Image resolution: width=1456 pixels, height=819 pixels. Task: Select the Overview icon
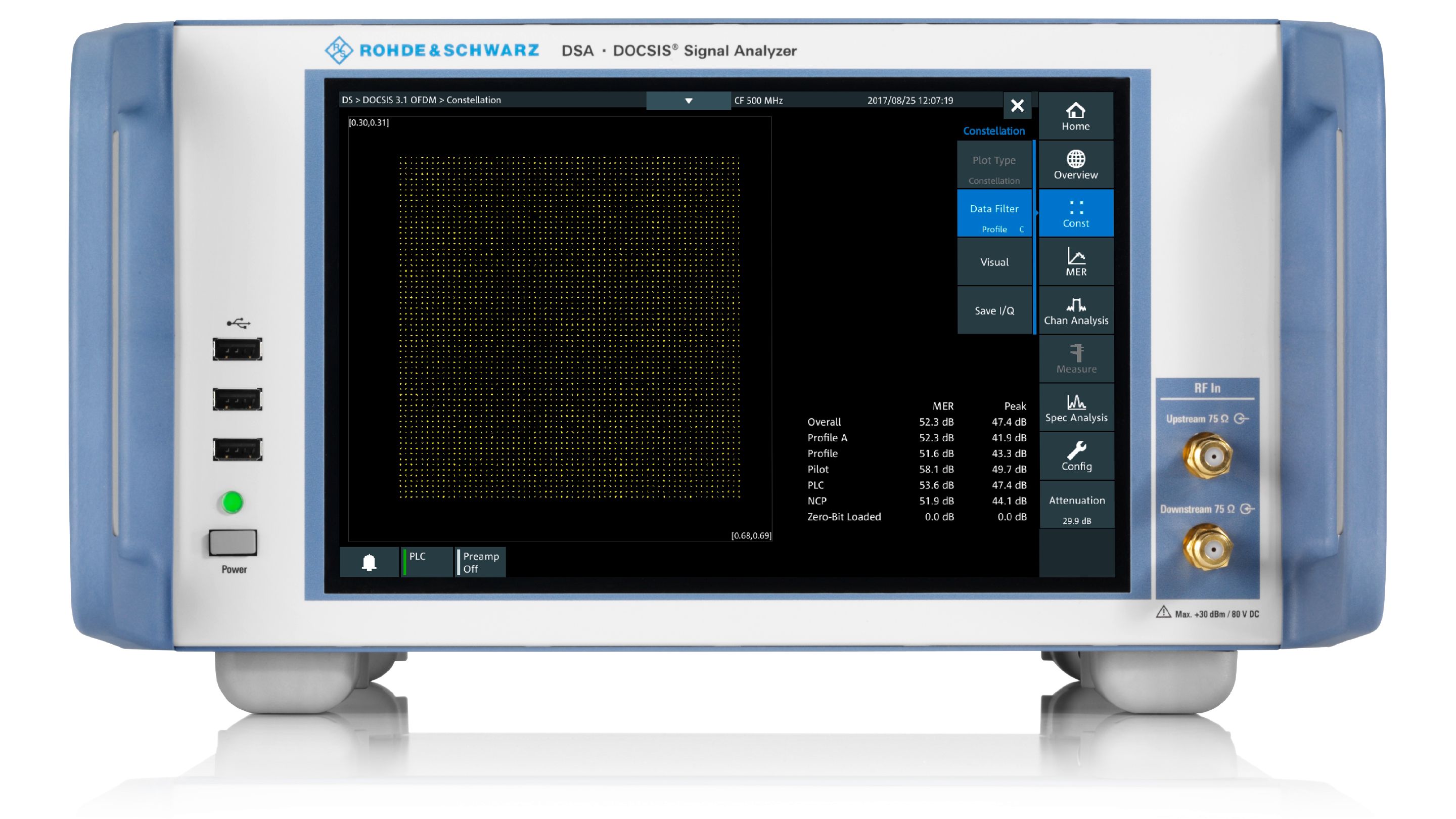pos(1076,164)
